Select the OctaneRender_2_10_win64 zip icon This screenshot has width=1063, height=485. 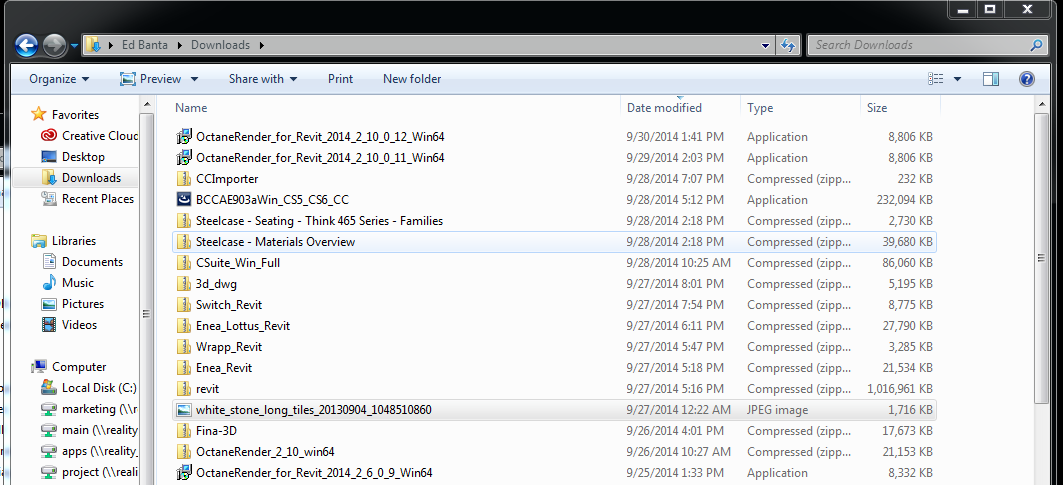(x=184, y=452)
